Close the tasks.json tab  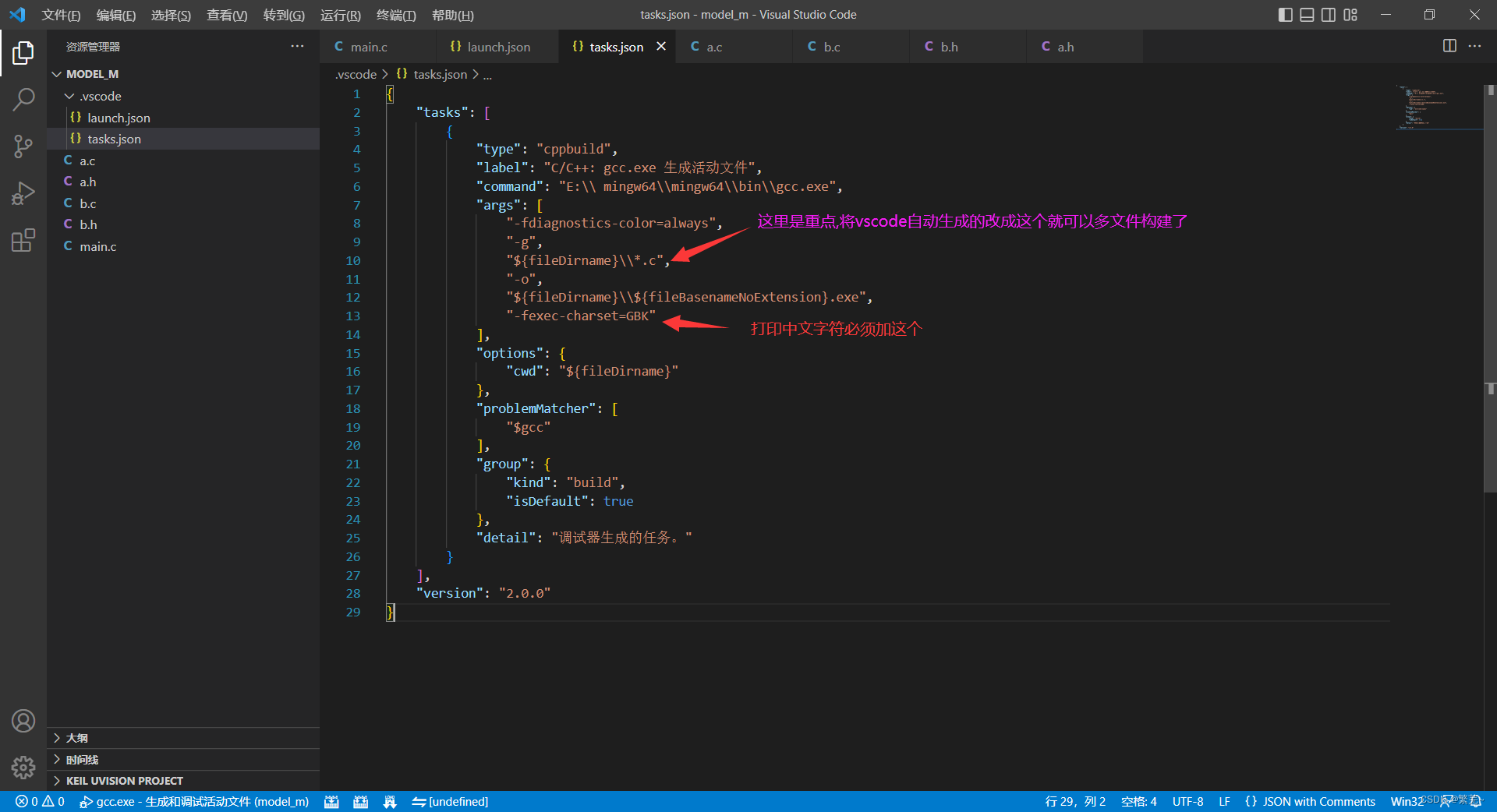661,47
